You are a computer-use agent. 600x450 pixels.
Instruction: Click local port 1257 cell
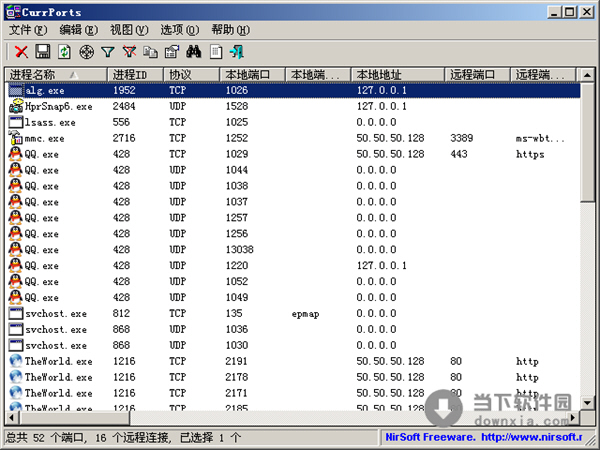pyautogui.click(x=236, y=218)
